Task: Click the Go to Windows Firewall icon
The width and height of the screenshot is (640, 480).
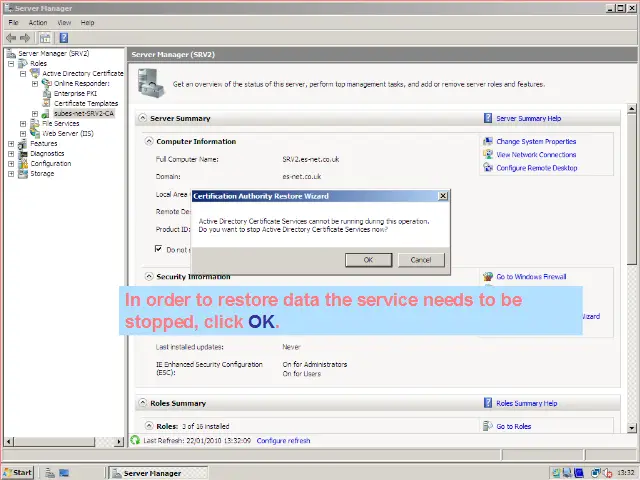Action: click(488, 276)
